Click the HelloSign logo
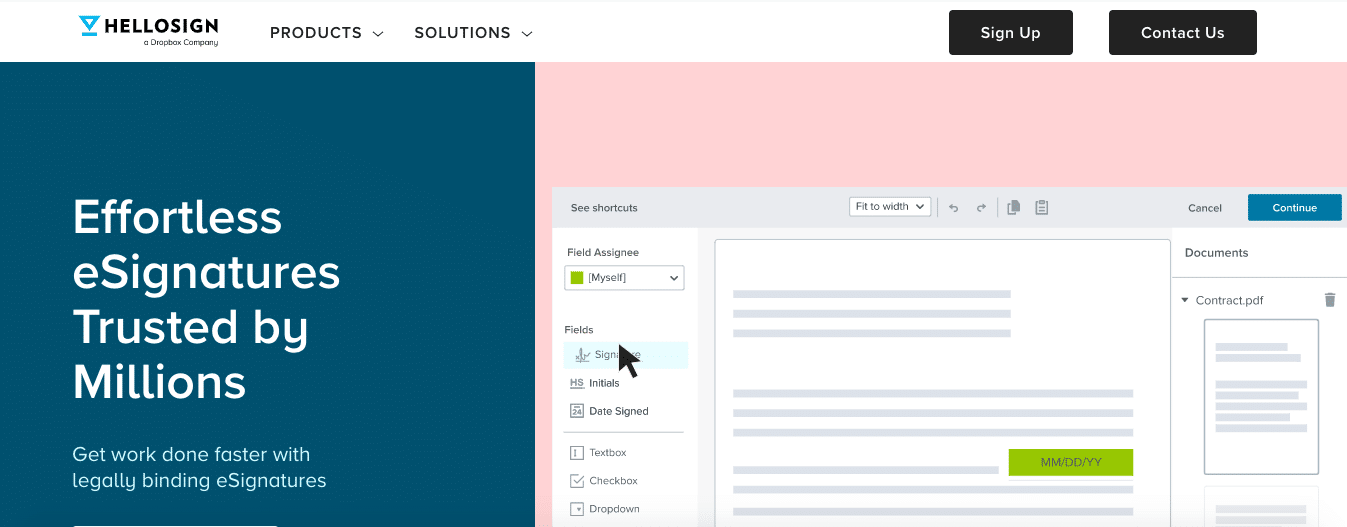 148,30
